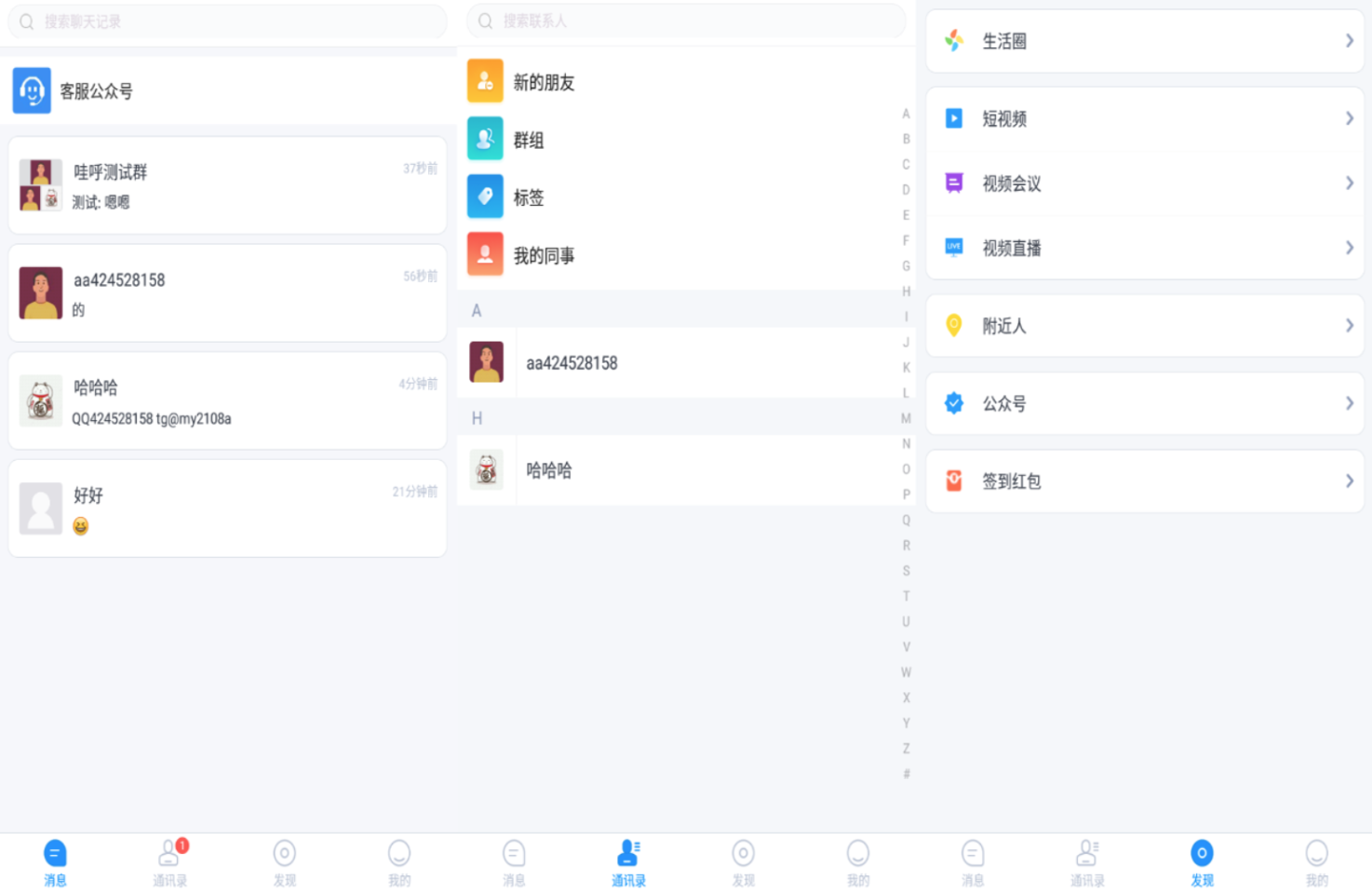Click the yellow 附近人 location pin icon
Screen dimensions: 1372x894
[x=954, y=325]
